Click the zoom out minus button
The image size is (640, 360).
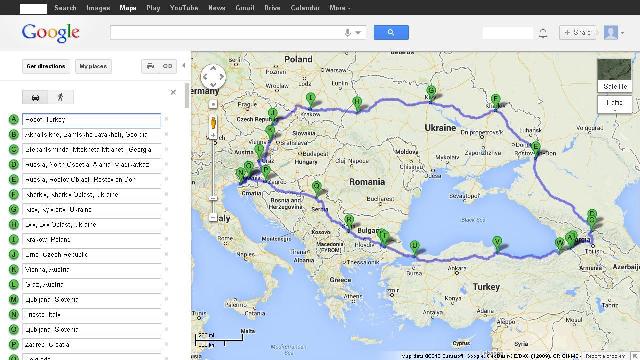(x=213, y=218)
